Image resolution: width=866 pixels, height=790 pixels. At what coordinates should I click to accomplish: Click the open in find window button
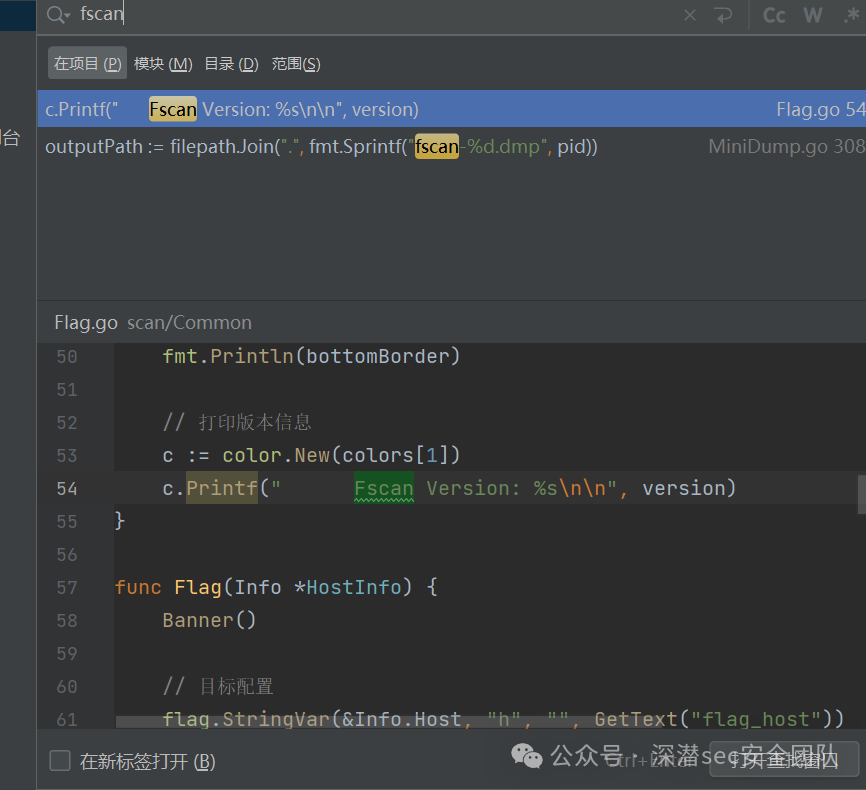point(784,760)
